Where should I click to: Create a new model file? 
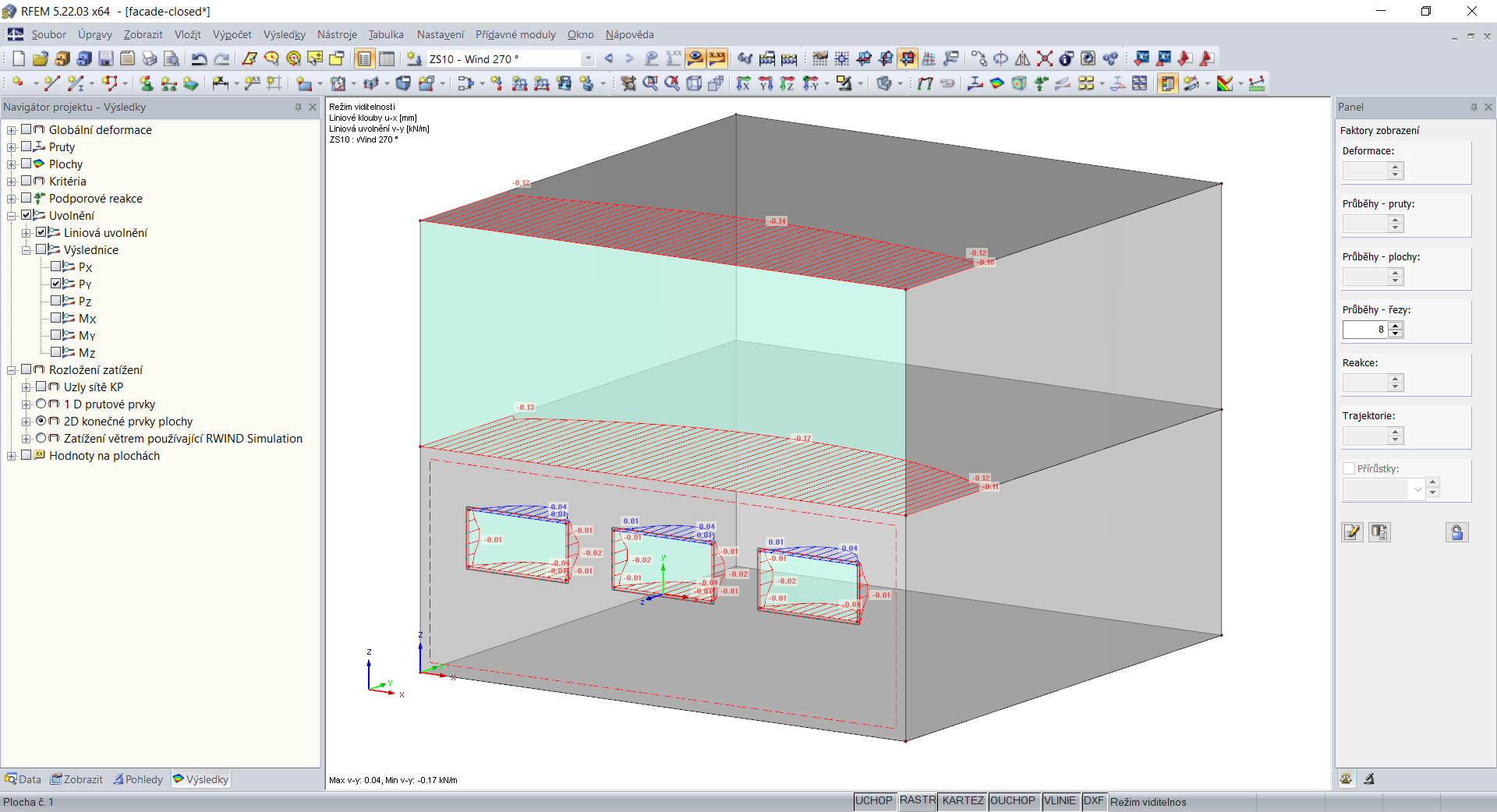click(x=19, y=58)
